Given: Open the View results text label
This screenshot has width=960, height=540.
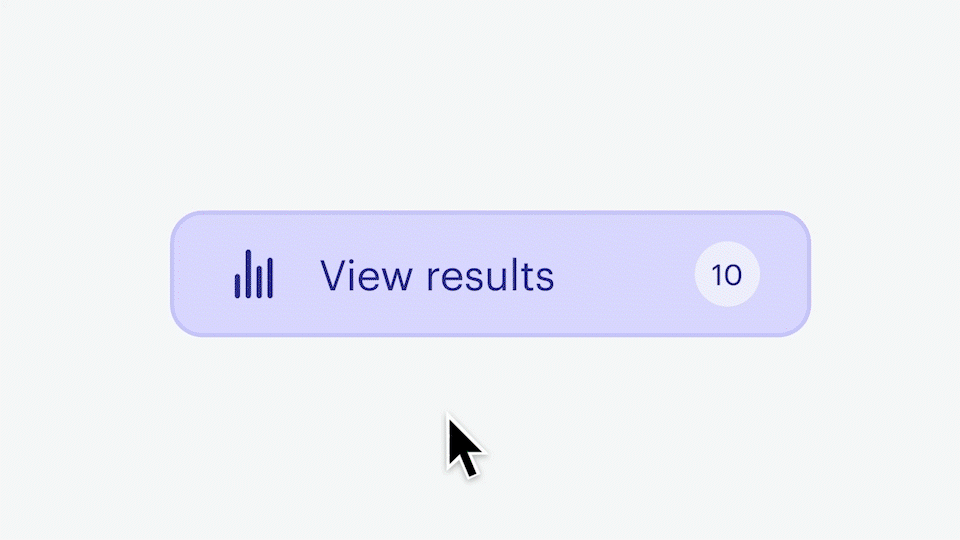Looking at the screenshot, I should coord(437,275).
